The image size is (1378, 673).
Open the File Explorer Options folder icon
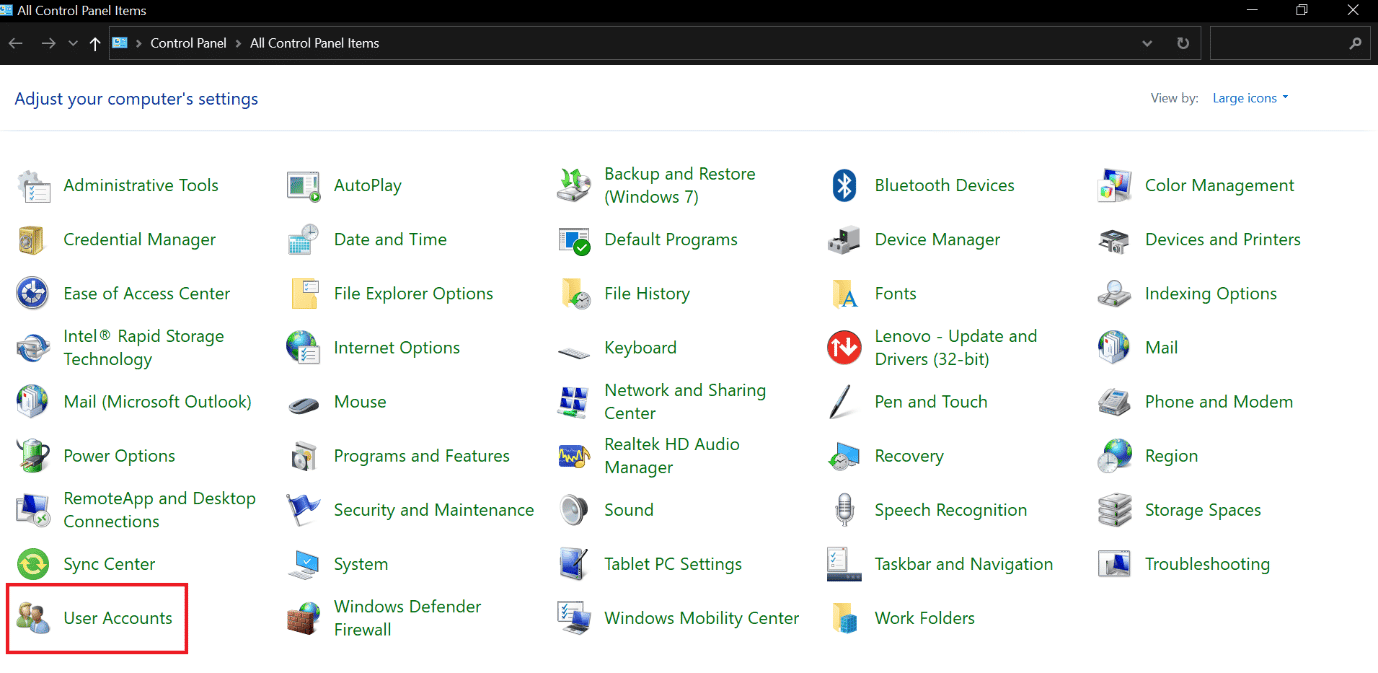303,294
